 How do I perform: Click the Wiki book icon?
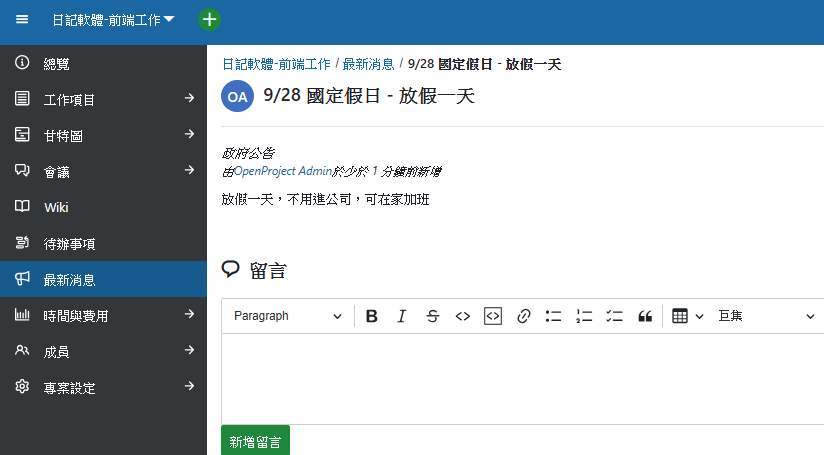pyautogui.click(x=22, y=206)
